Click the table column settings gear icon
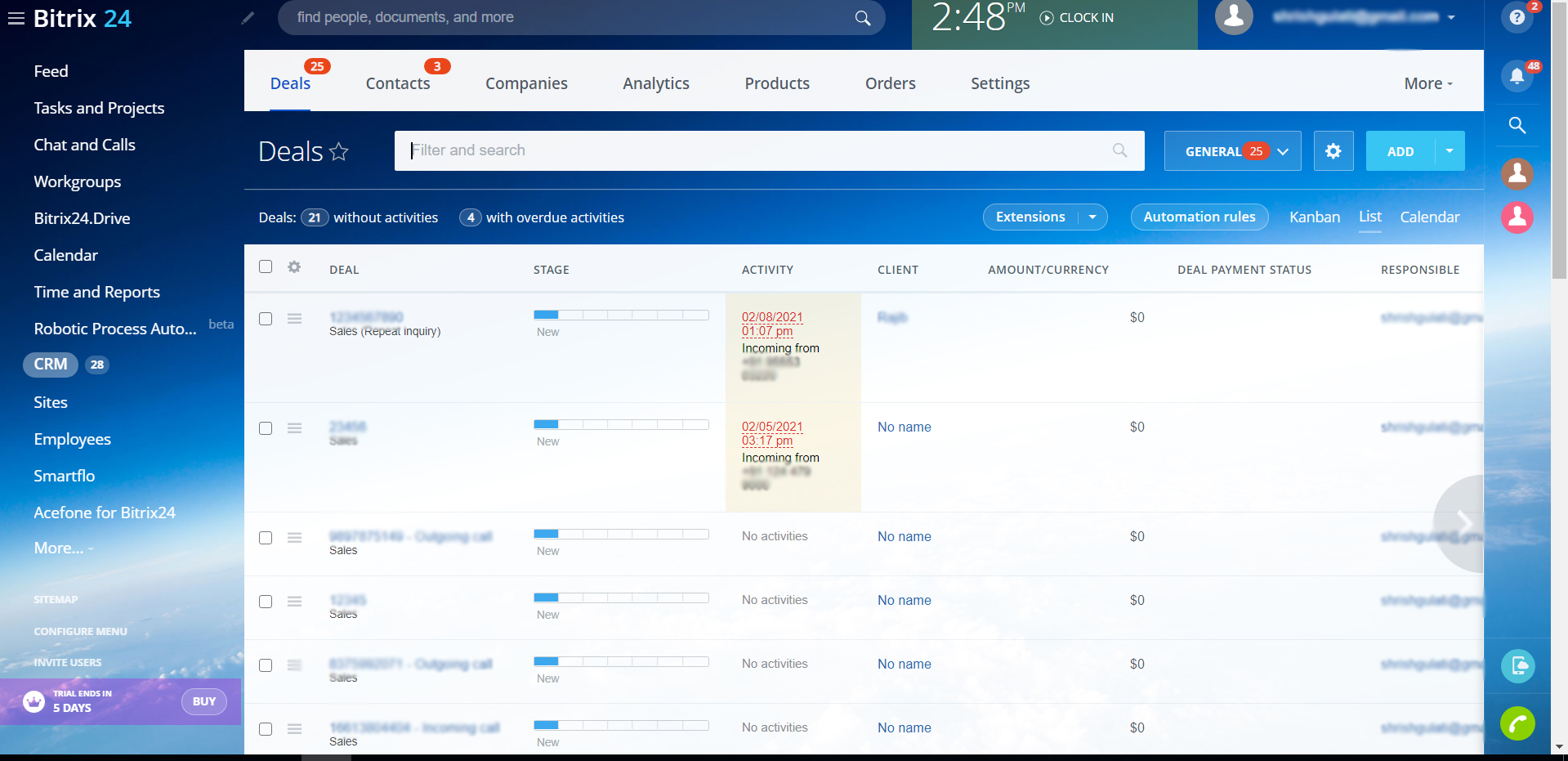The height and width of the screenshot is (761, 1568). coord(294,267)
